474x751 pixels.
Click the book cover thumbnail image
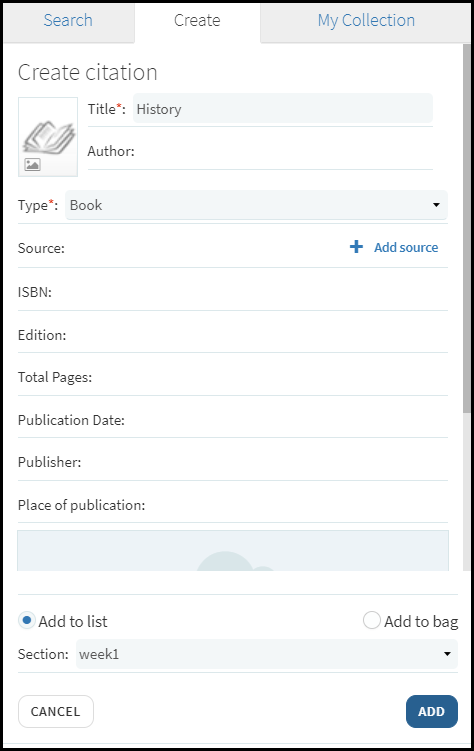48,137
